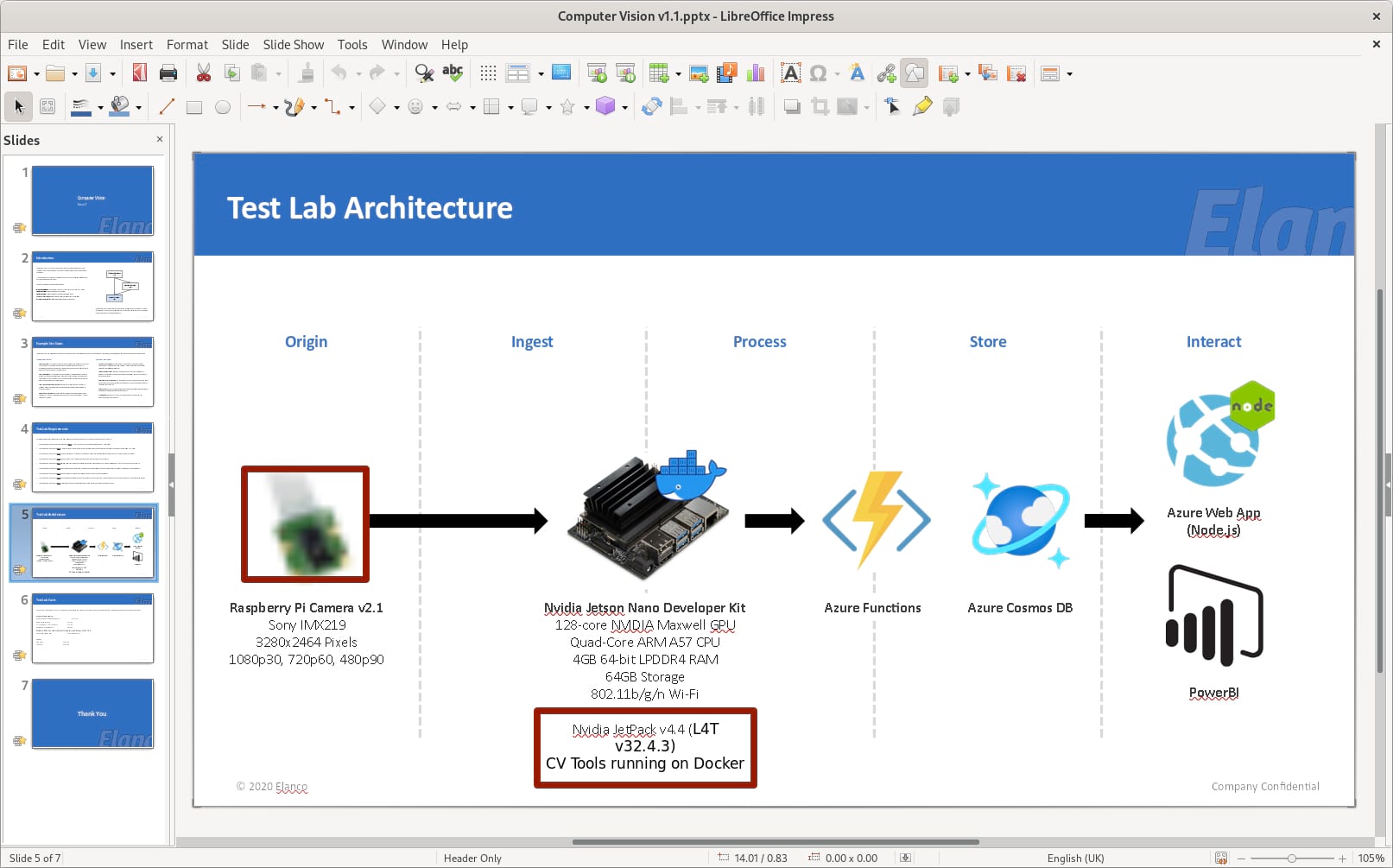This screenshot has height=868, width=1393.
Task: Choose the Rectangle tool
Action: pyautogui.click(x=194, y=106)
